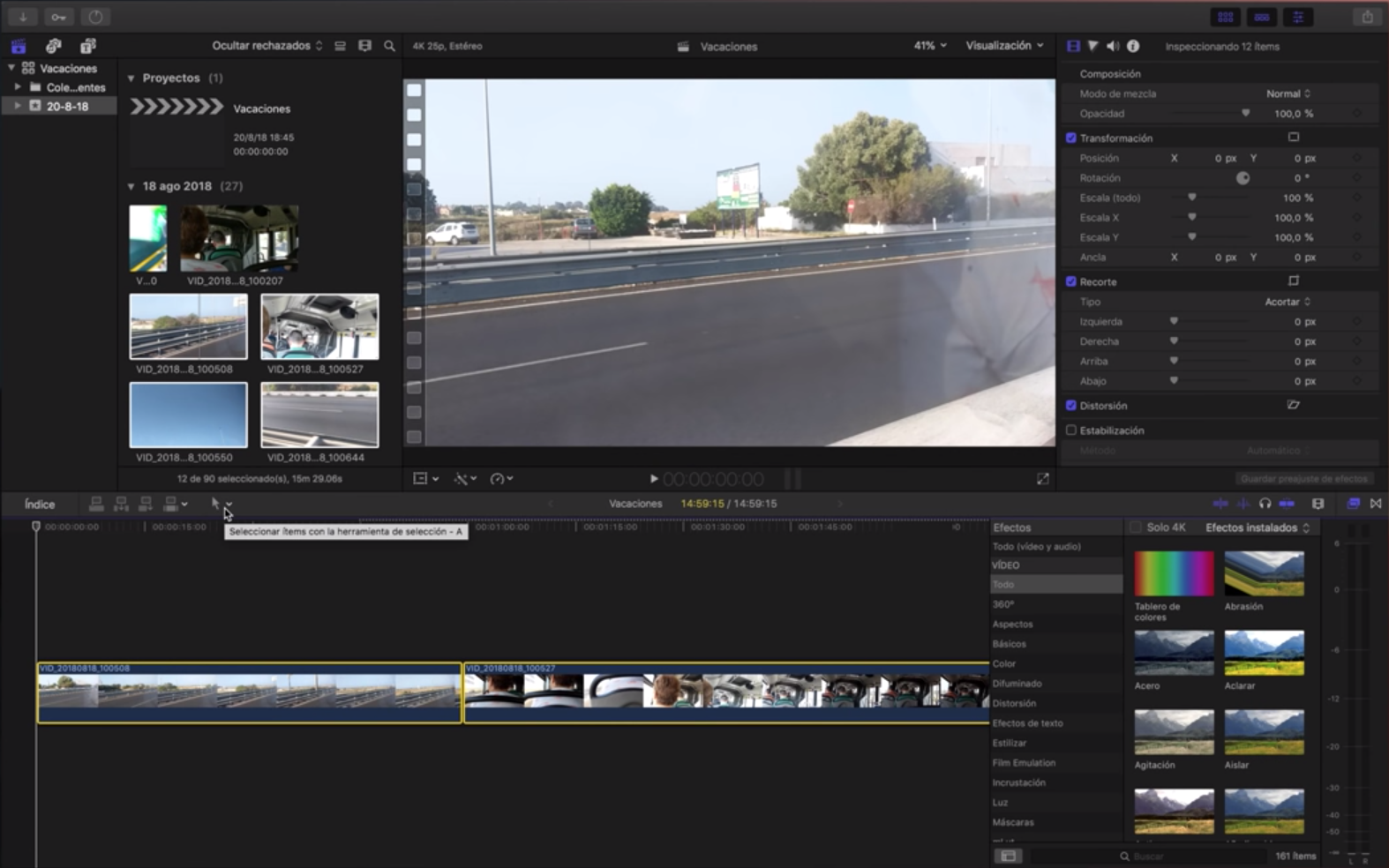Toggle inspector panel visibility button
Viewport: 1389px width, 868px height.
(x=1298, y=17)
